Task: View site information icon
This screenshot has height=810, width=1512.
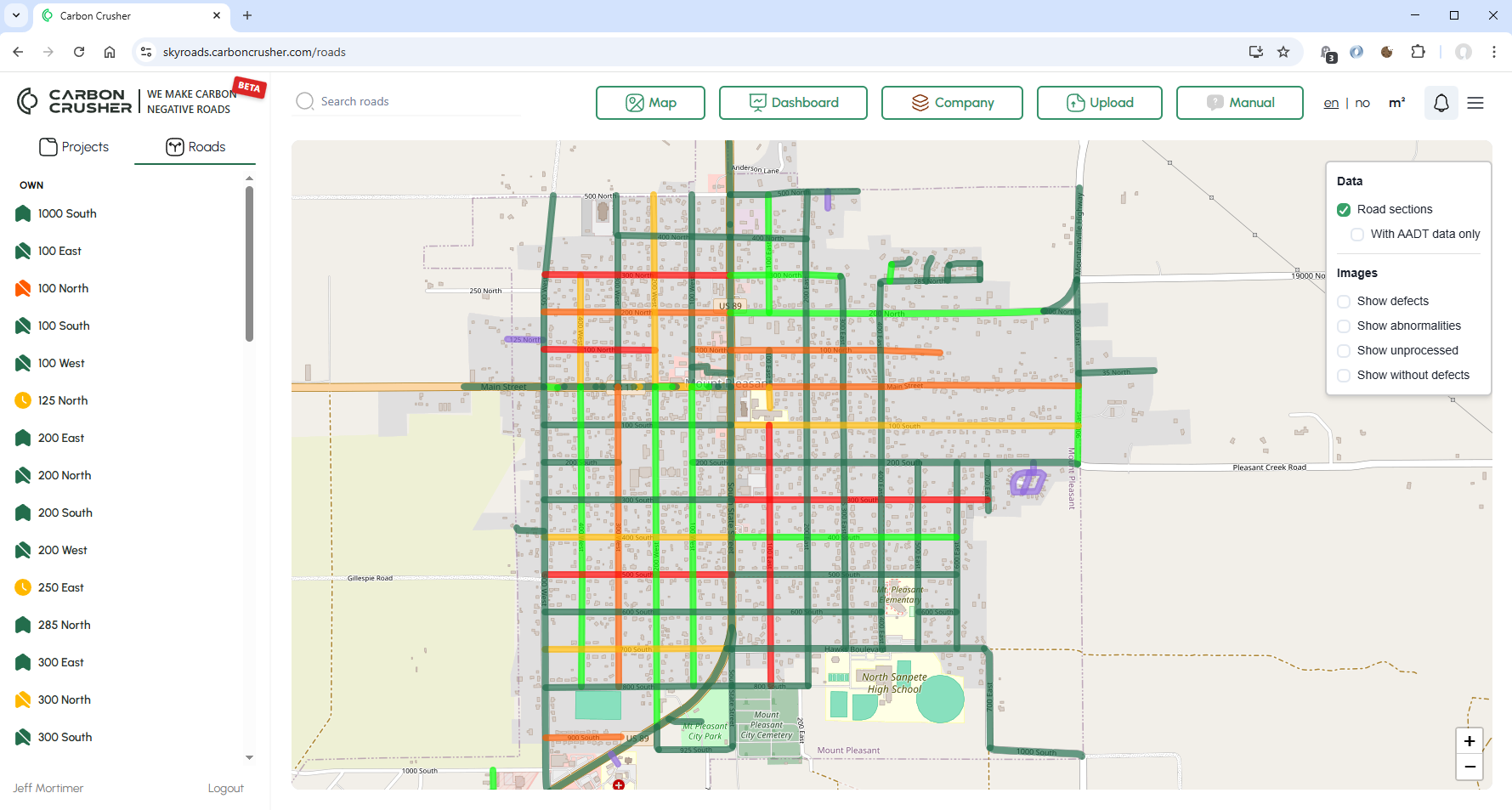Action: [146, 52]
